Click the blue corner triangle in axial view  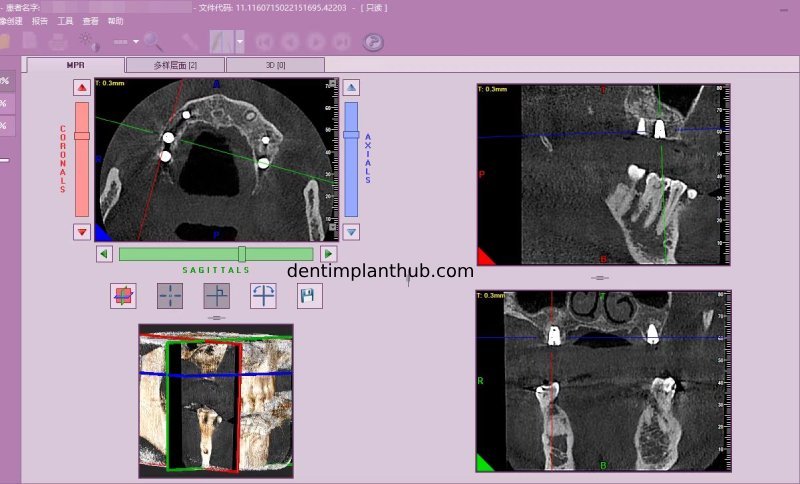coord(102,233)
